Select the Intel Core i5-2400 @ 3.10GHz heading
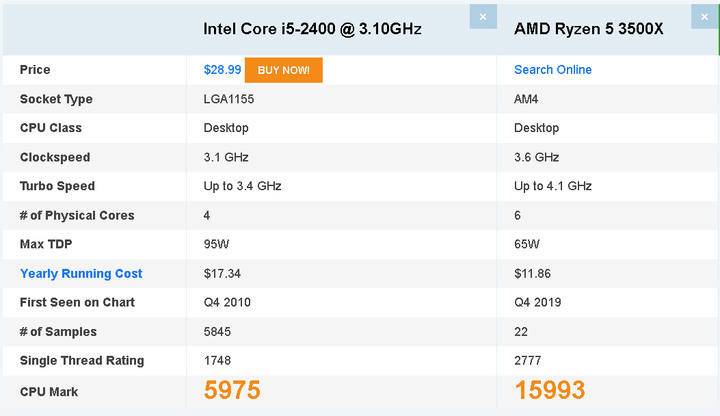The height and width of the screenshot is (416, 720). tap(312, 29)
